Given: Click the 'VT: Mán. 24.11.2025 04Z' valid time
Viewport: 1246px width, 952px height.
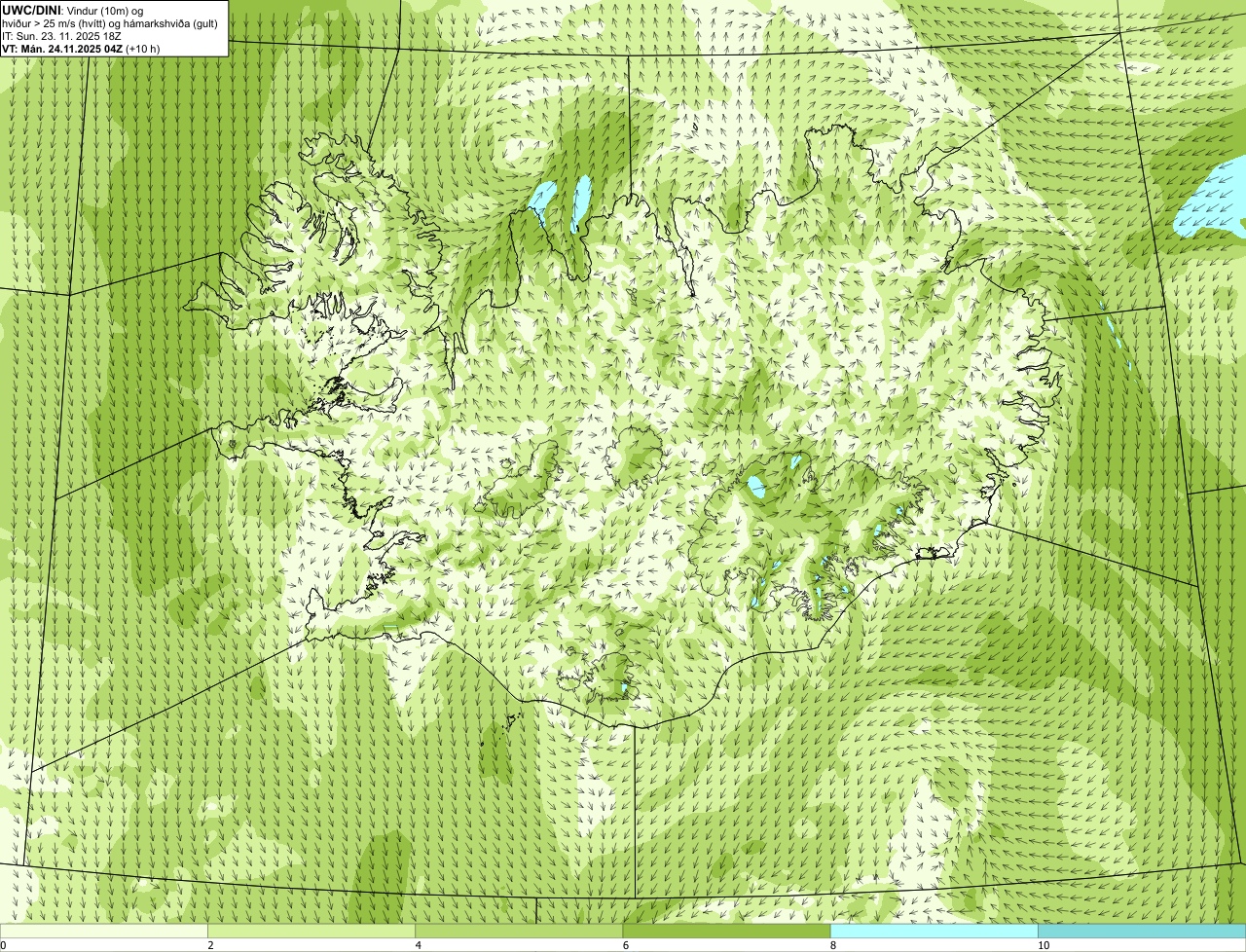Looking at the screenshot, I should 61,48.
